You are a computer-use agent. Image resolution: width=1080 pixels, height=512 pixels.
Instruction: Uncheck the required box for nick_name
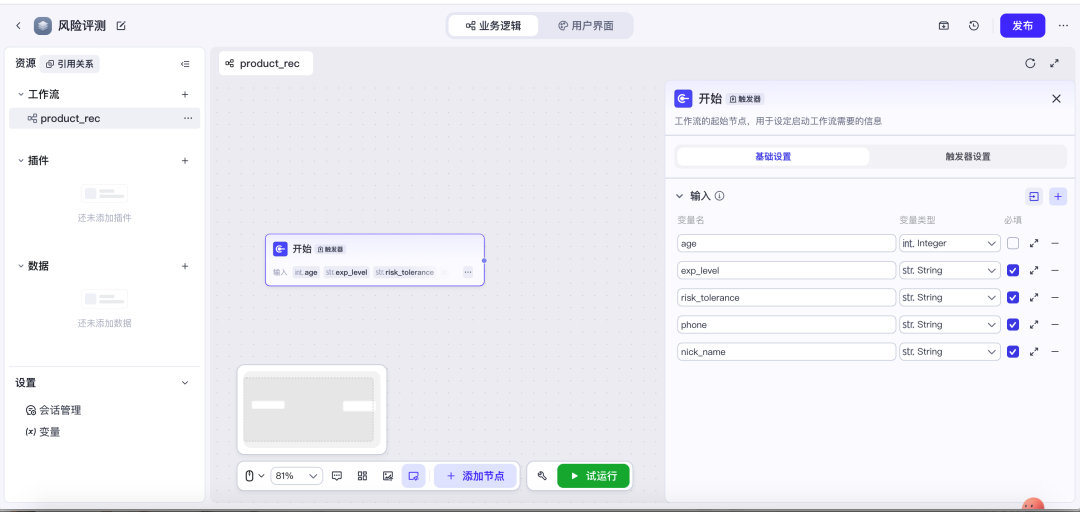(x=1012, y=351)
